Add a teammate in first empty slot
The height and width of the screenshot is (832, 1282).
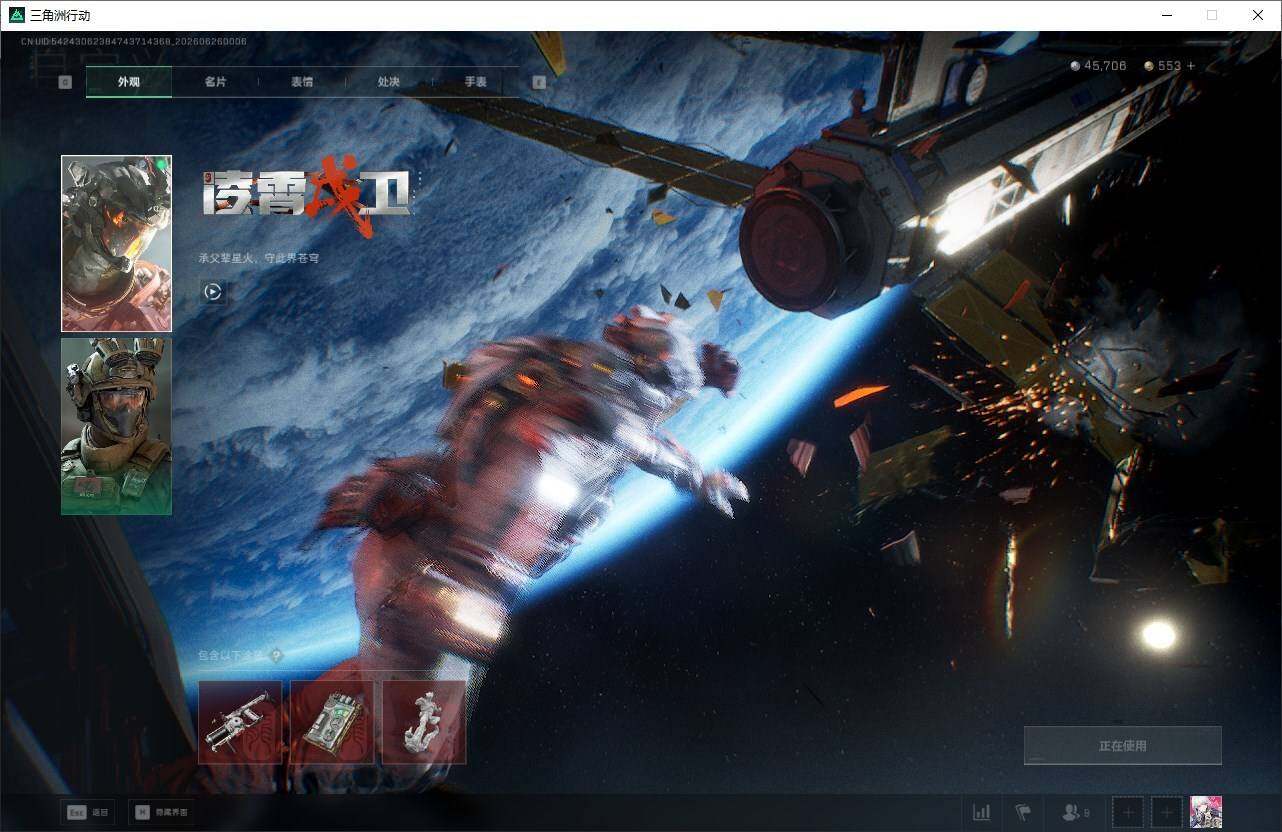click(1128, 813)
